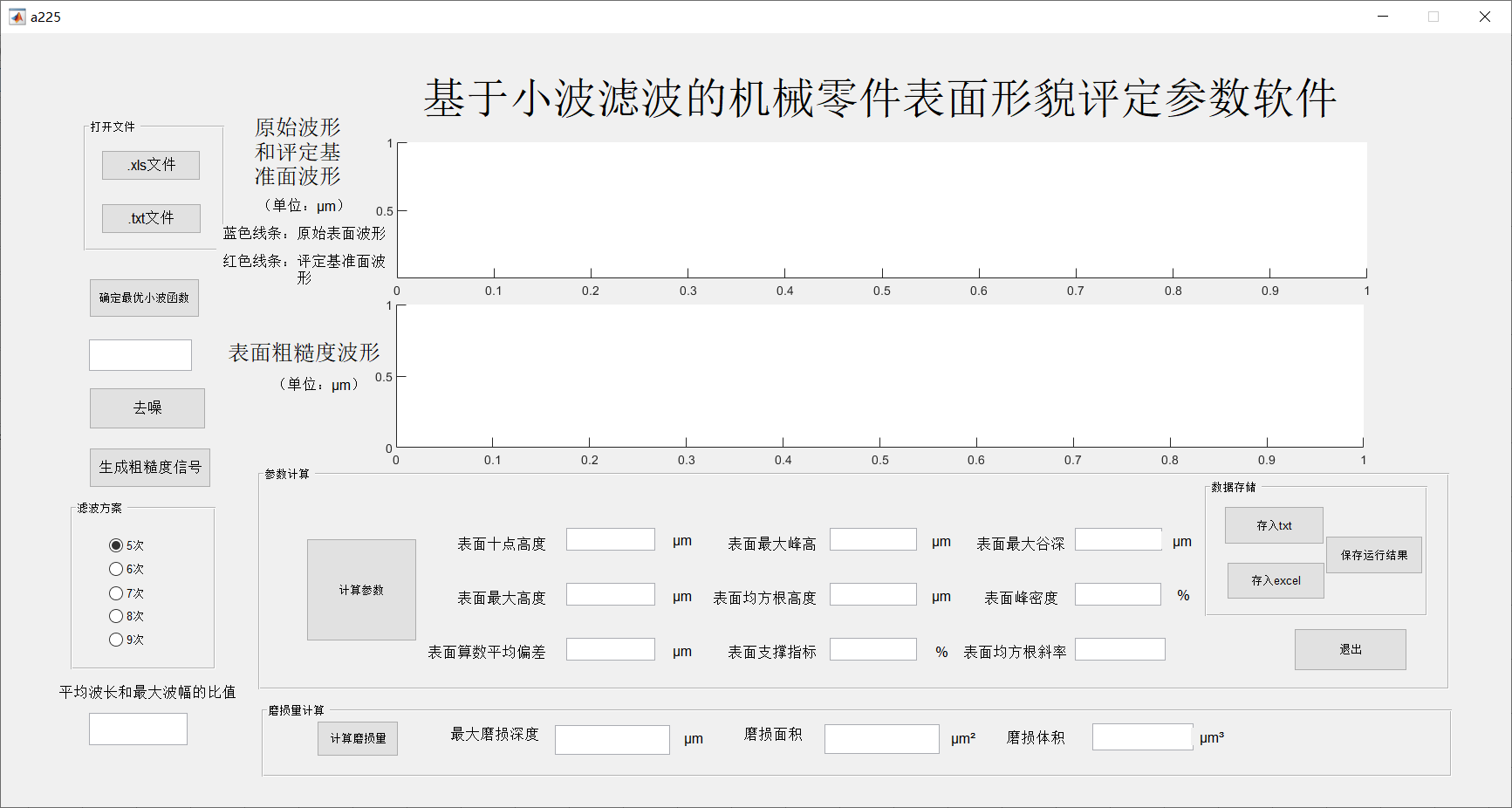
Task: Click inside the 表面粗糙度波形 plot area
Action: [x=880, y=376]
